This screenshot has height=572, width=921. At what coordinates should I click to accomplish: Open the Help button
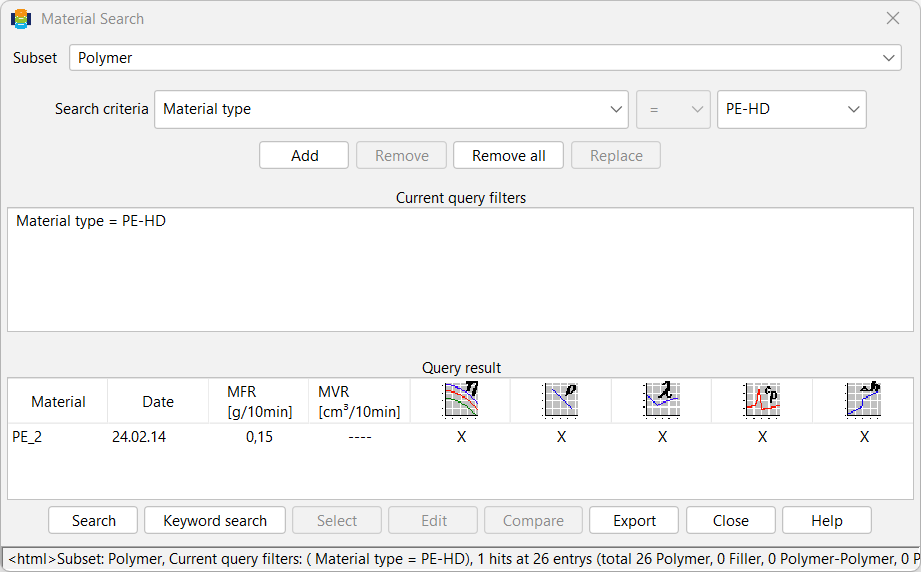click(826, 520)
